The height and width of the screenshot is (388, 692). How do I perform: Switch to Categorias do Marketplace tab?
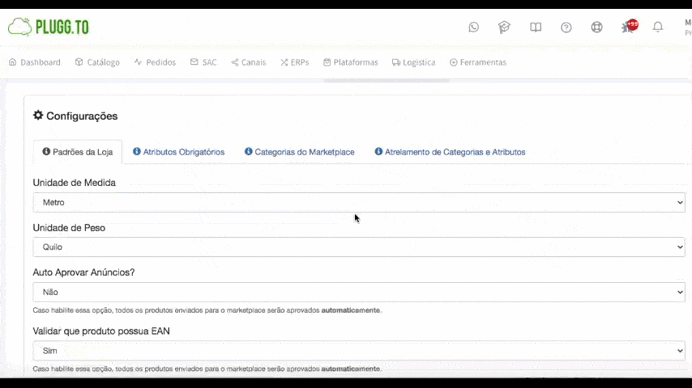pyautogui.click(x=300, y=152)
